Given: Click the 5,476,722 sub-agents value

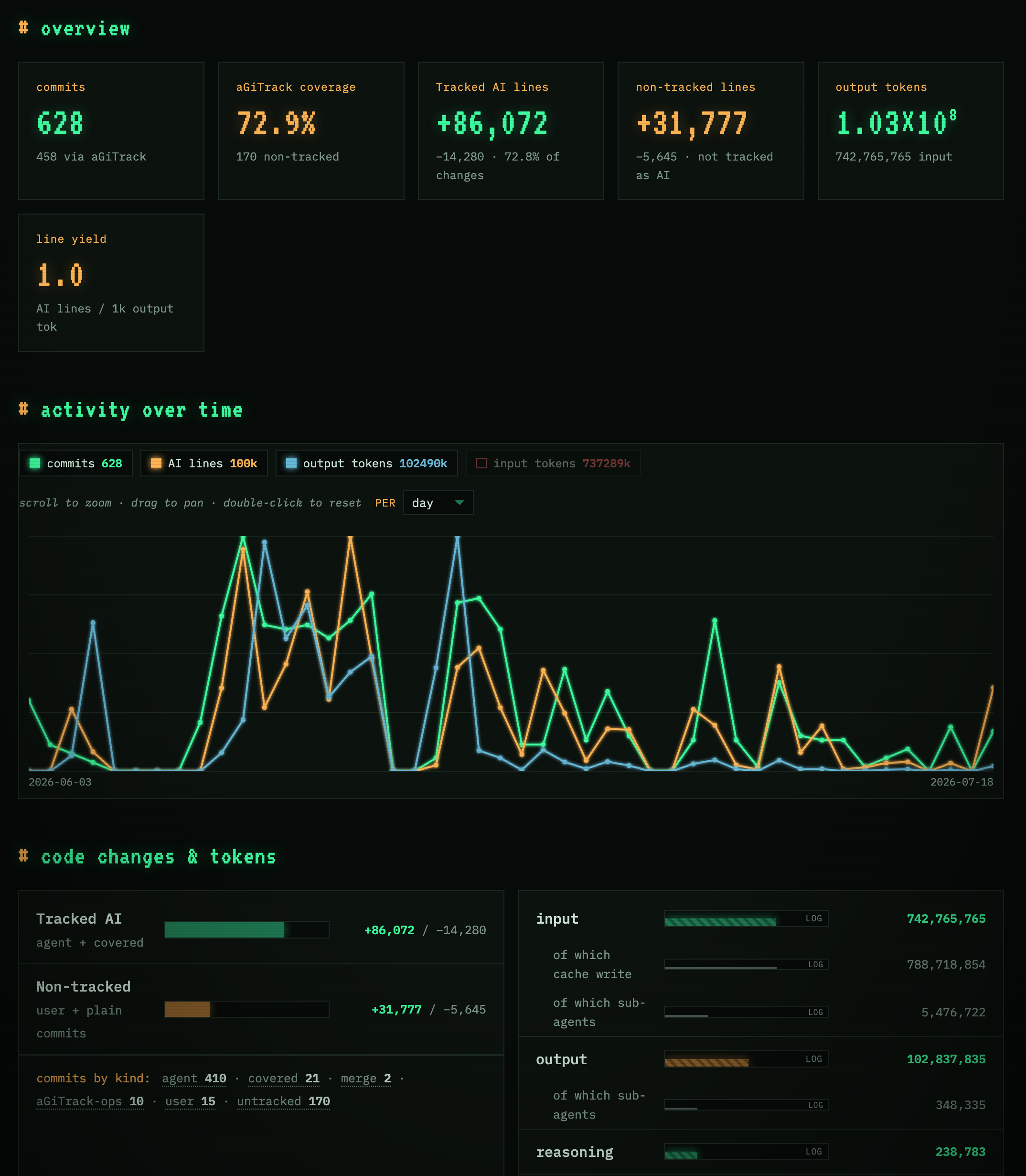Looking at the screenshot, I should [953, 1012].
